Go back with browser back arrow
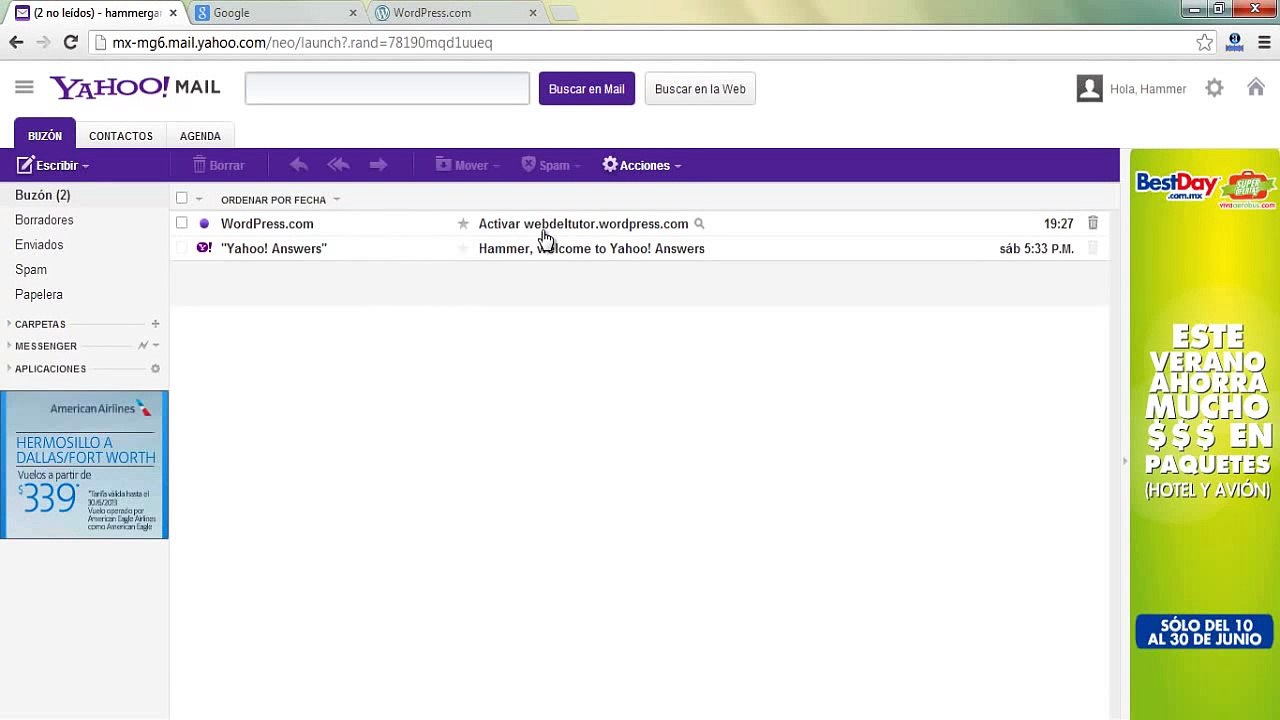 click(x=16, y=42)
